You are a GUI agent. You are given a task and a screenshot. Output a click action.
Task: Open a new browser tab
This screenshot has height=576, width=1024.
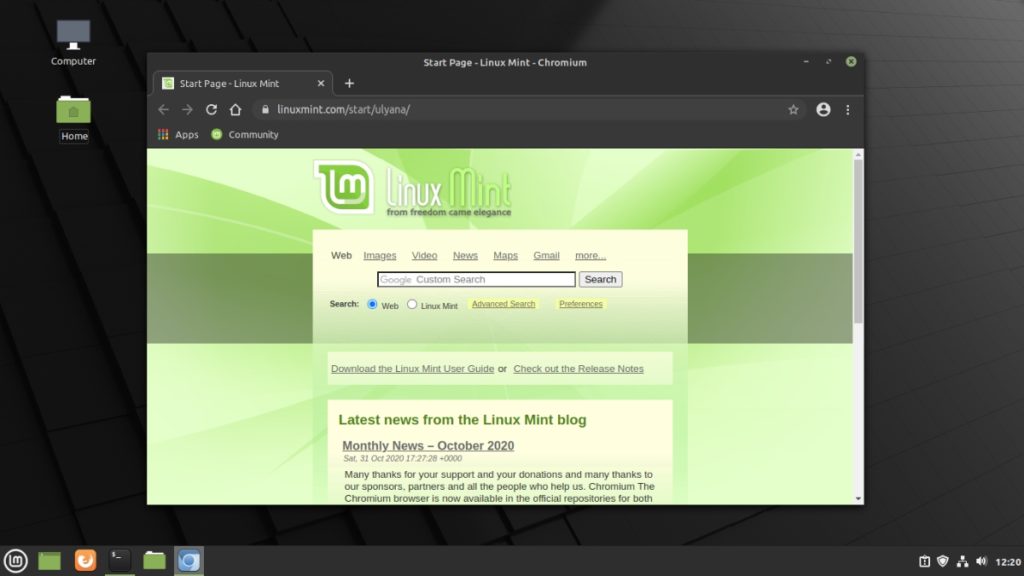[349, 83]
